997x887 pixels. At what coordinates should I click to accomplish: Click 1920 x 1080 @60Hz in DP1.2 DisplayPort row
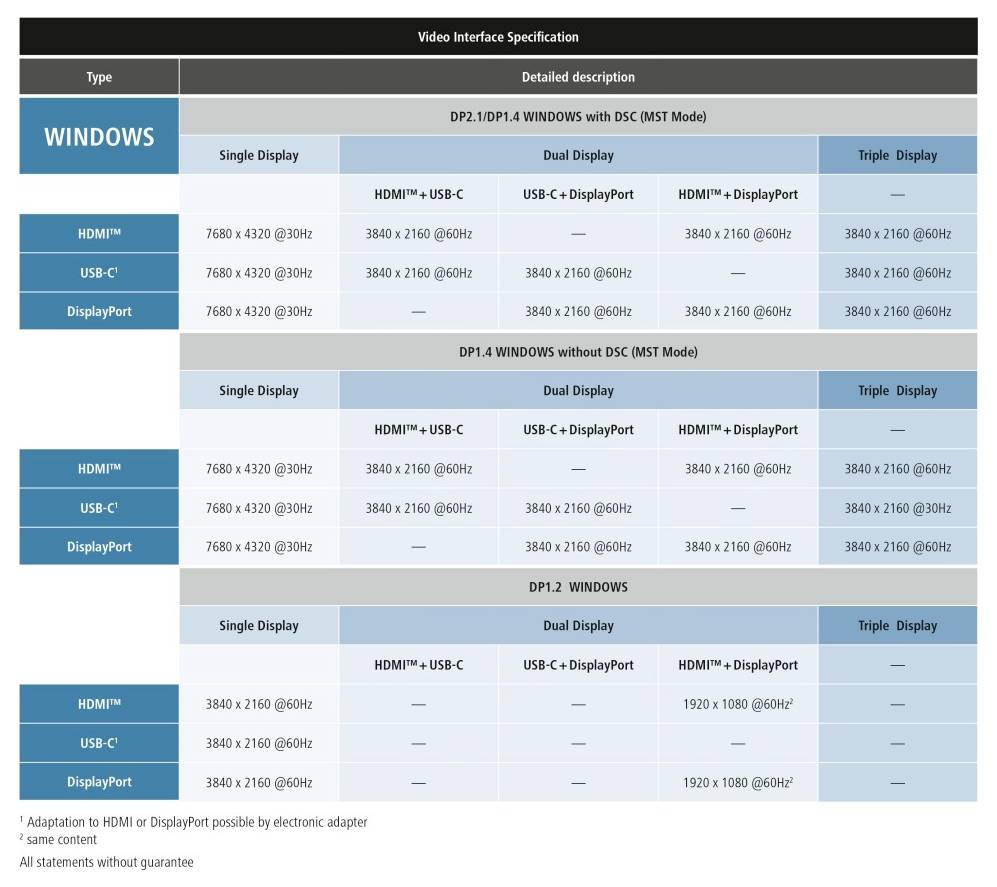point(738,782)
